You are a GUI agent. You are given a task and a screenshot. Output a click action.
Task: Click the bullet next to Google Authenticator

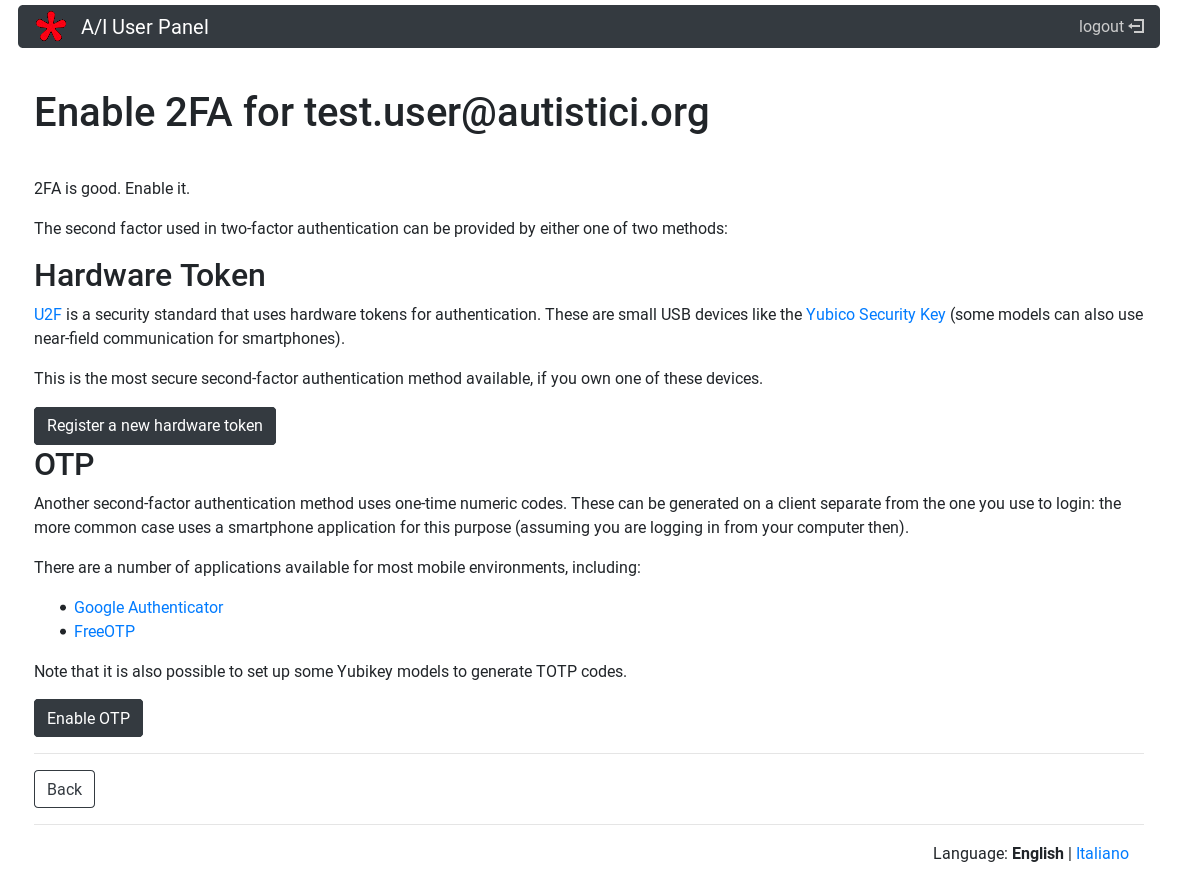tap(64, 608)
